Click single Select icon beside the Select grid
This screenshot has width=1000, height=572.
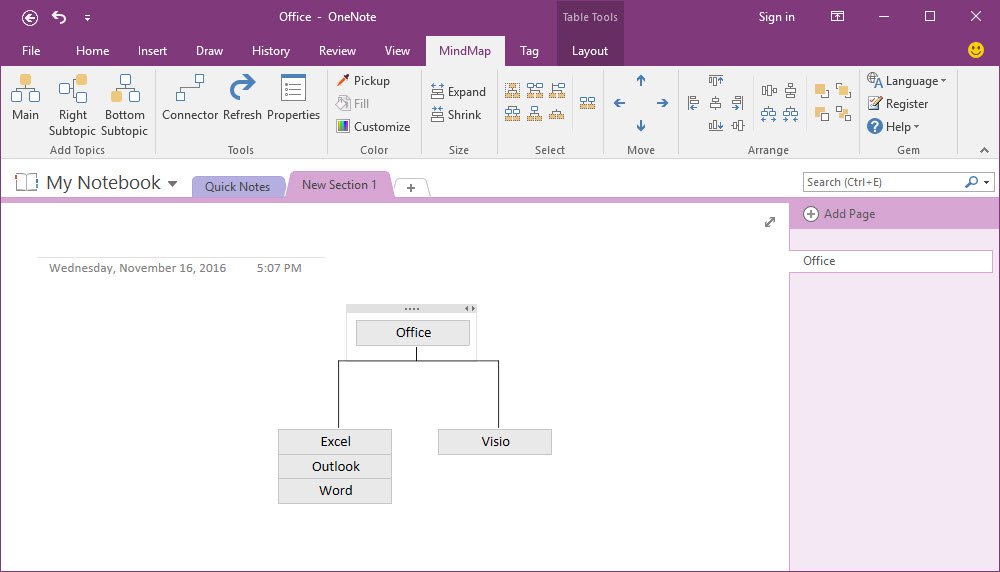click(x=587, y=103)
